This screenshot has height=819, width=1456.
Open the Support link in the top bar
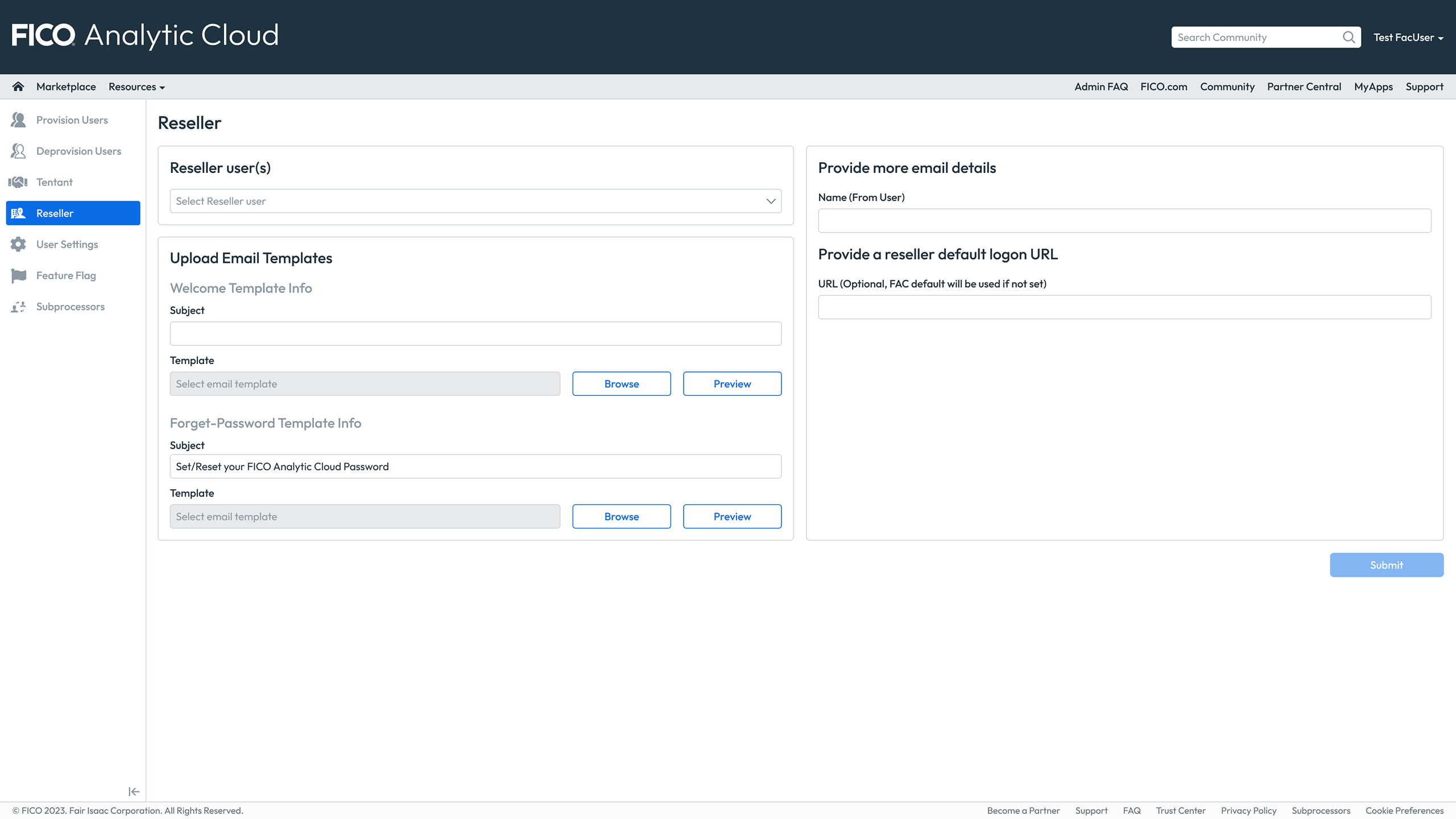(x=1425, y=87)
